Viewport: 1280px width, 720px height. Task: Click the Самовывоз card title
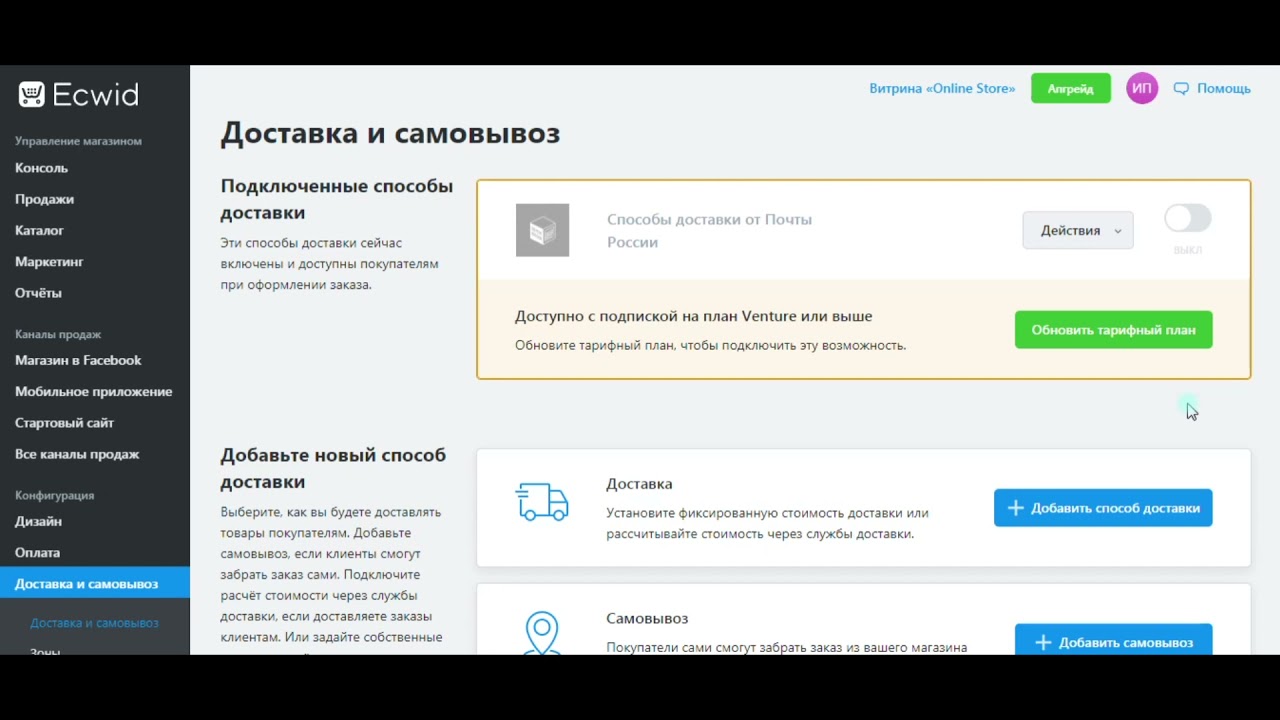coord(647,618)
